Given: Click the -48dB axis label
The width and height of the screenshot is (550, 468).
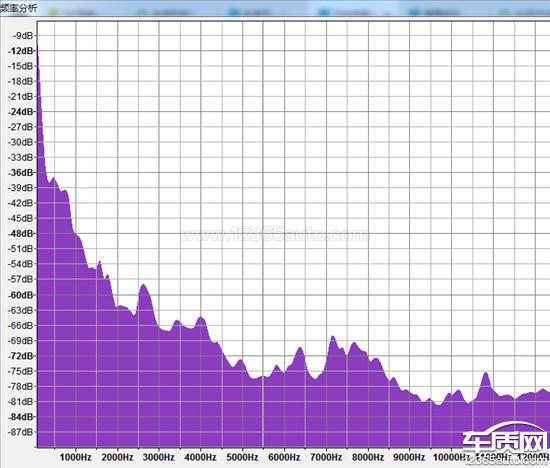Looking at the screenshot, I should 21,234.
